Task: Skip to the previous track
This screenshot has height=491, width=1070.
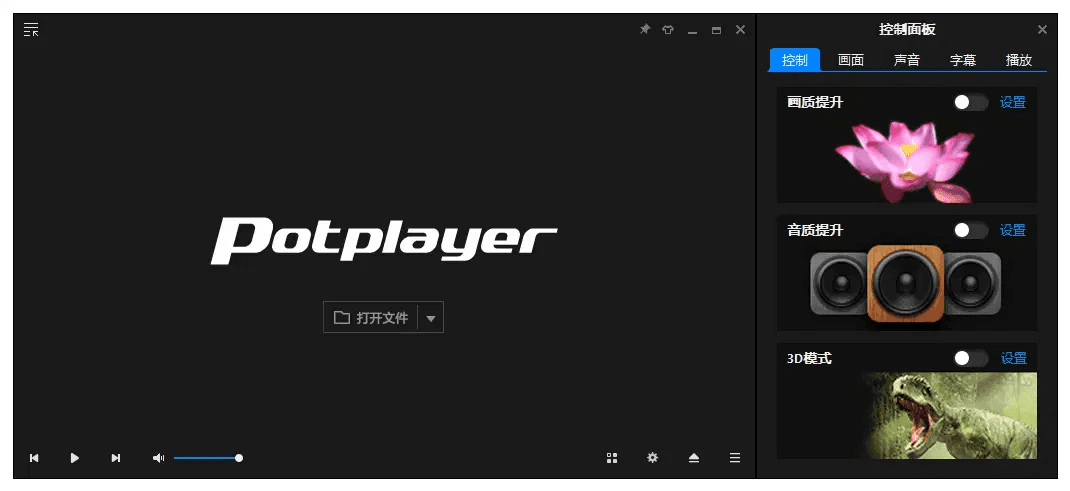Action: click(34, 458)
